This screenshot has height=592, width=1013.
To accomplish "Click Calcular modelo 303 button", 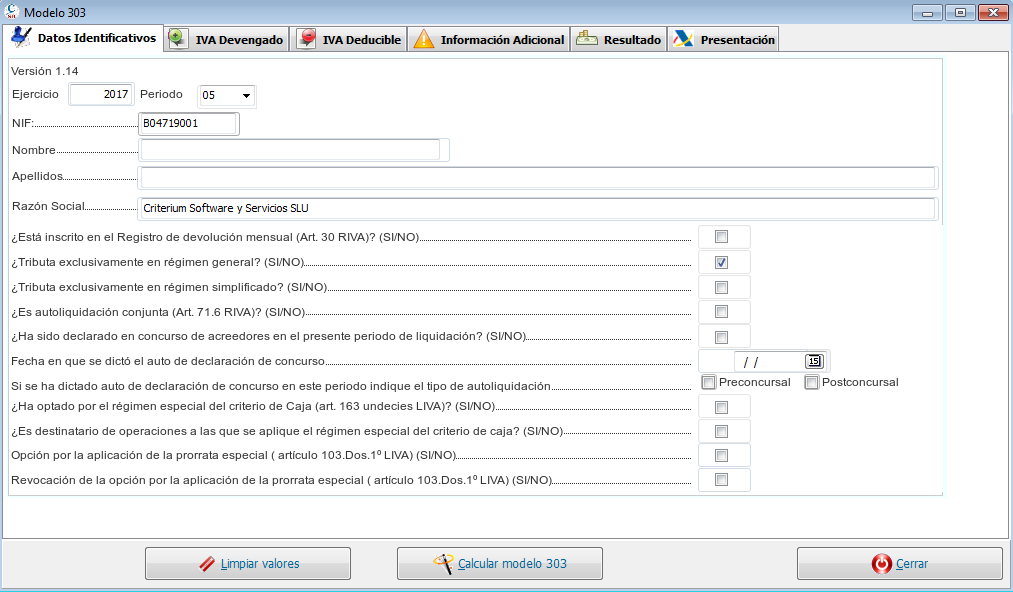I will coord(500,564).
